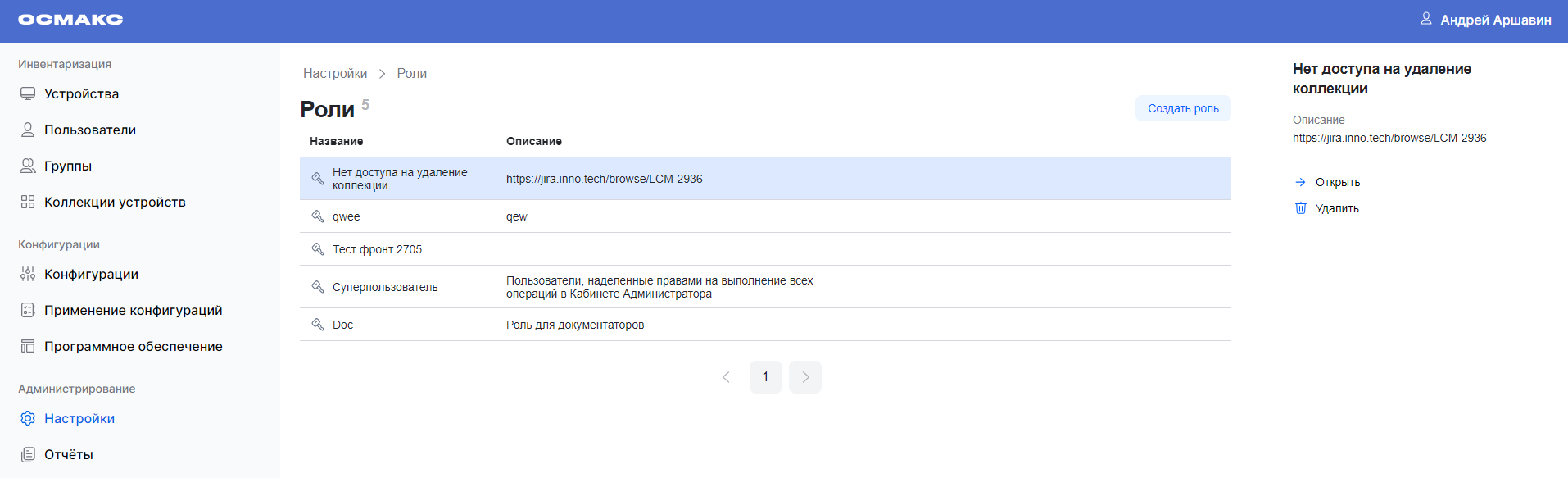The image size is (1568, 478).
Task: Go to previous page using left chevron
Action: tap(726, 377)
